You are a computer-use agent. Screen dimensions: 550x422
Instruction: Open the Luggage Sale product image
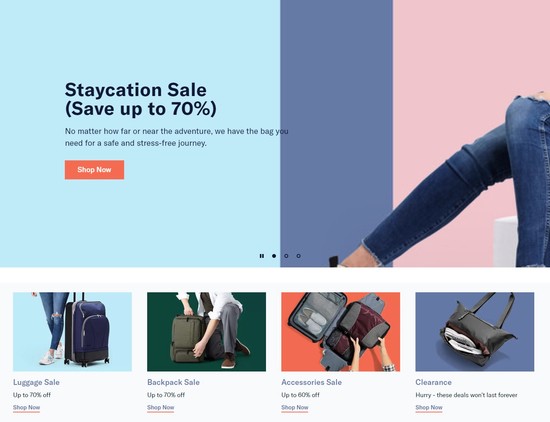(x=72, y=332)
